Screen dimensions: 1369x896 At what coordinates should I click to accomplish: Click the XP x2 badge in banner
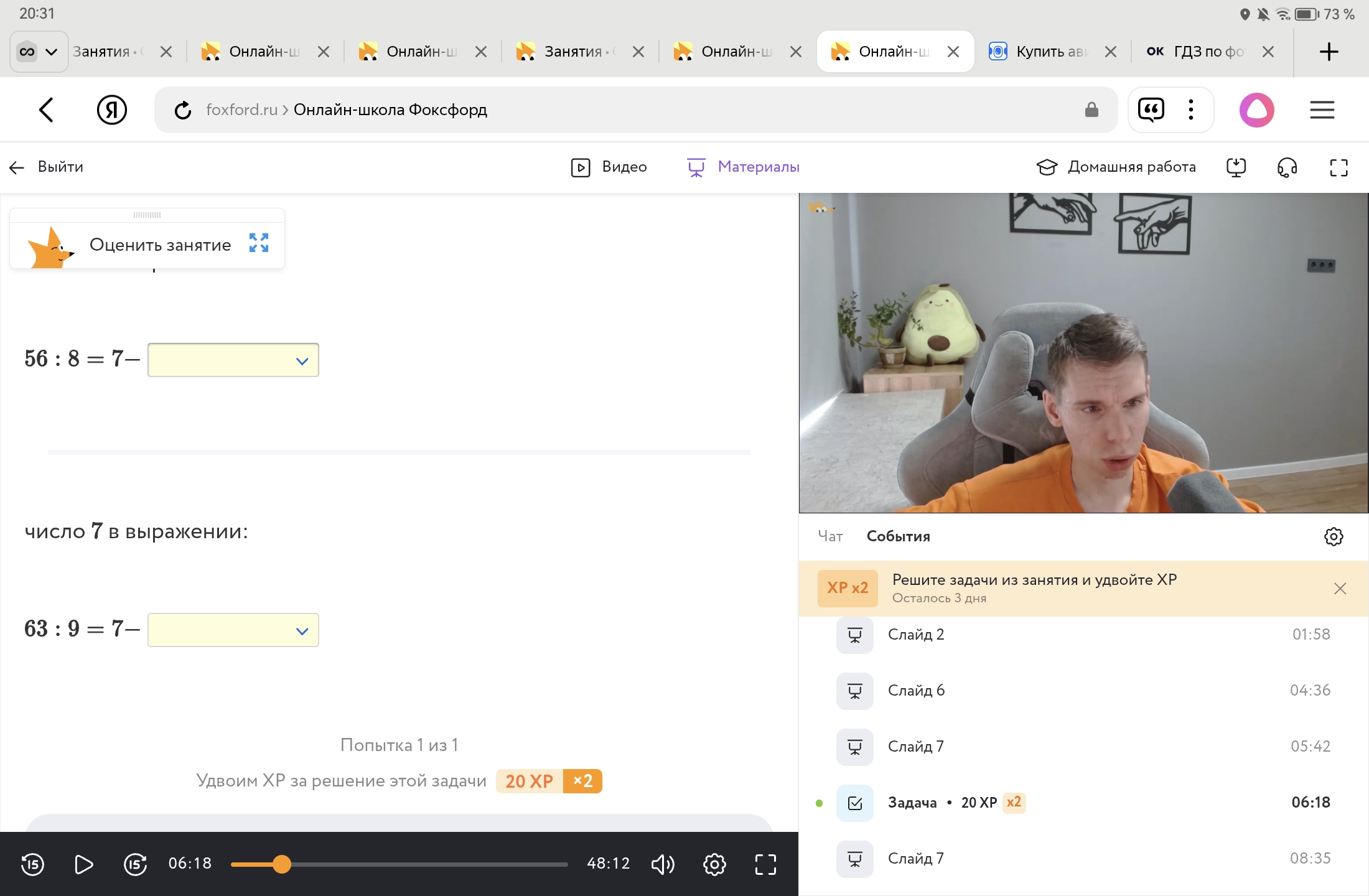click(x=848, y=588)
